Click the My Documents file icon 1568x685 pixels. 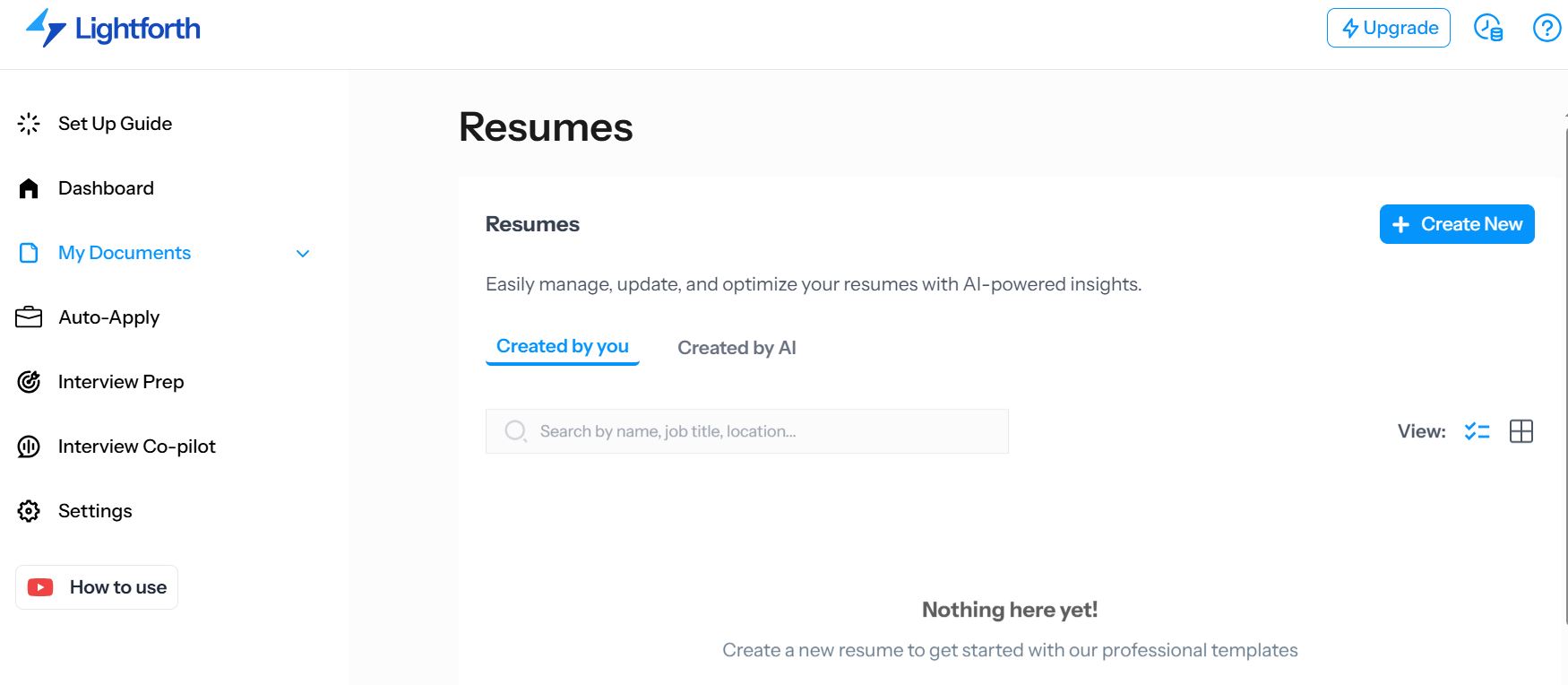[x=29, y=253]
